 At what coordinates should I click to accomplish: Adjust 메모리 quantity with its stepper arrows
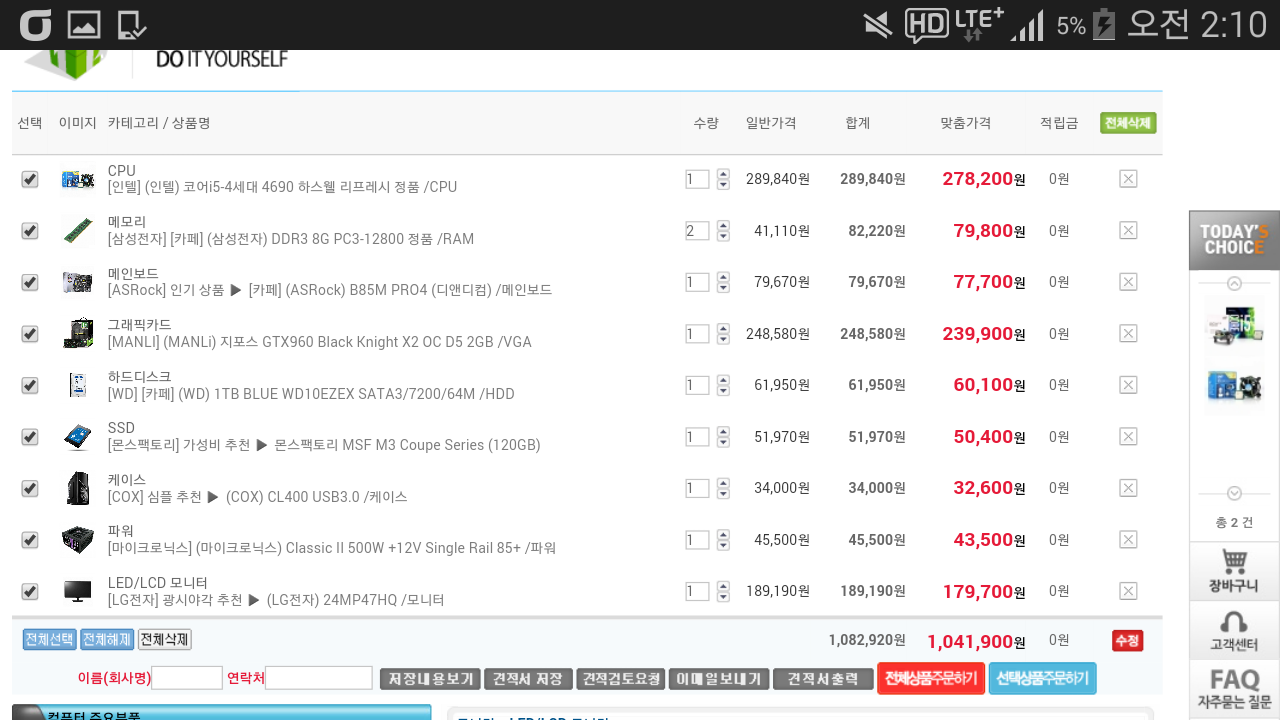[x=723, y=230]
